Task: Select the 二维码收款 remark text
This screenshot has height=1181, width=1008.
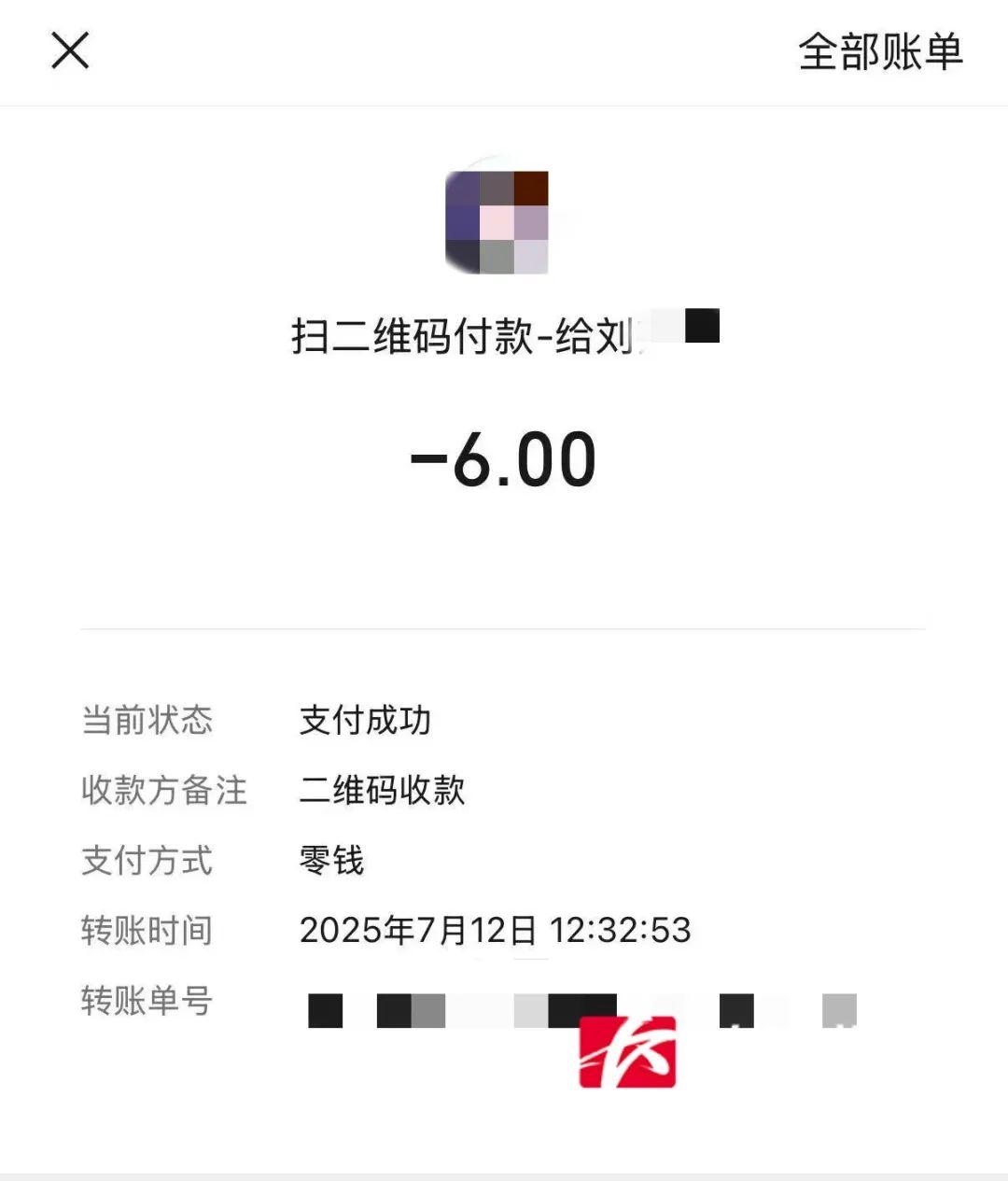Action: coord(382,790)
